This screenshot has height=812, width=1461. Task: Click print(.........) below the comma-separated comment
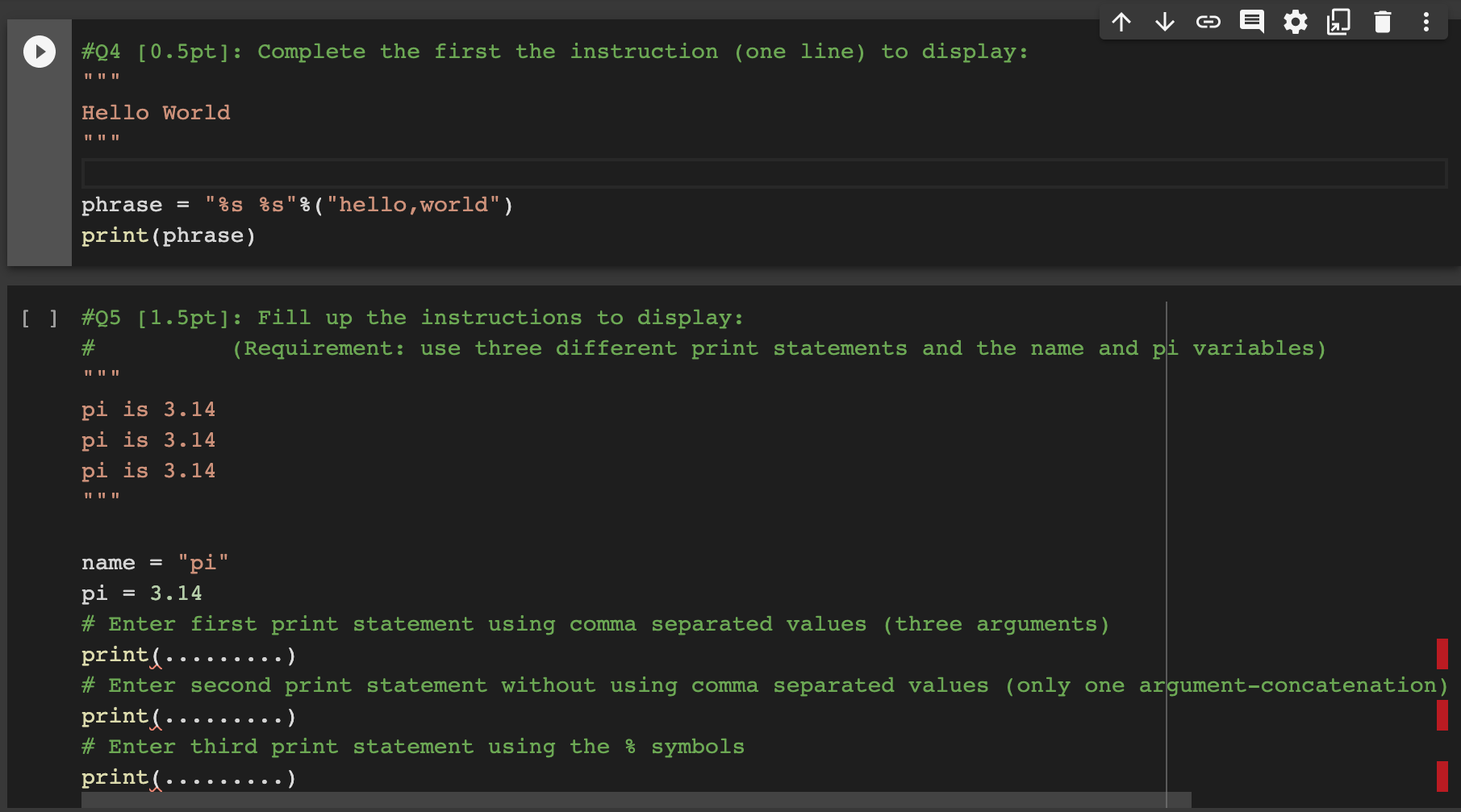point(189,655)
